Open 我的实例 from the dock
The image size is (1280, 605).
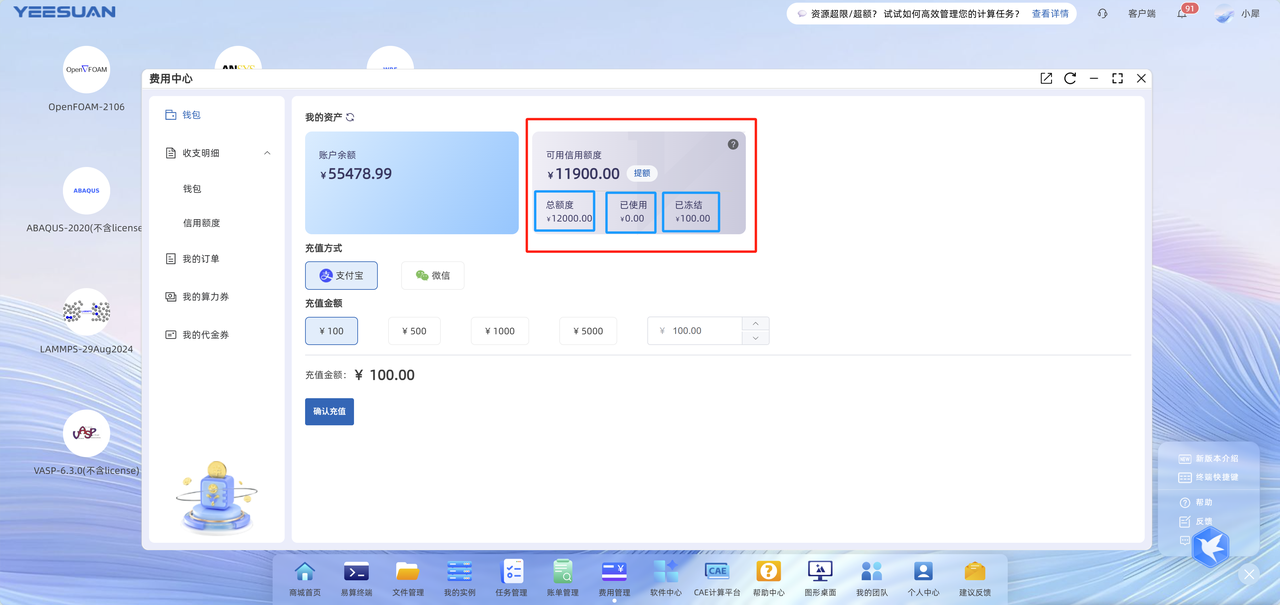[x=460, y=578]
